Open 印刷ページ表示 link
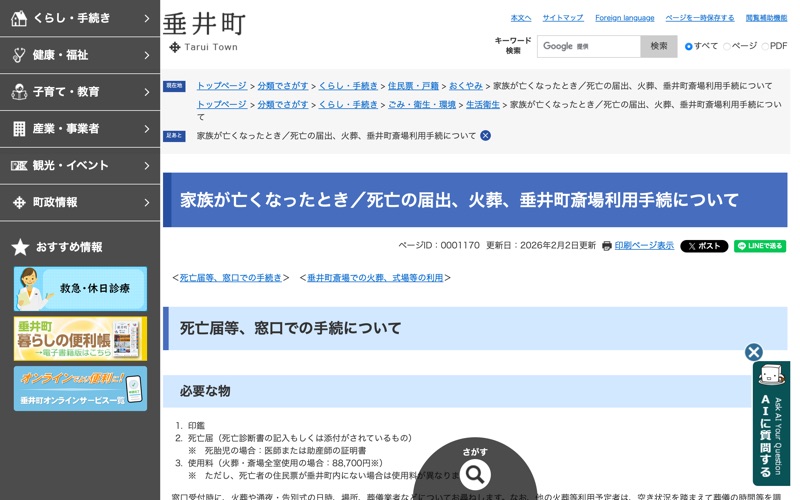Image resolution: width=800 pixels, height=500 pixels. pos(644,245)
